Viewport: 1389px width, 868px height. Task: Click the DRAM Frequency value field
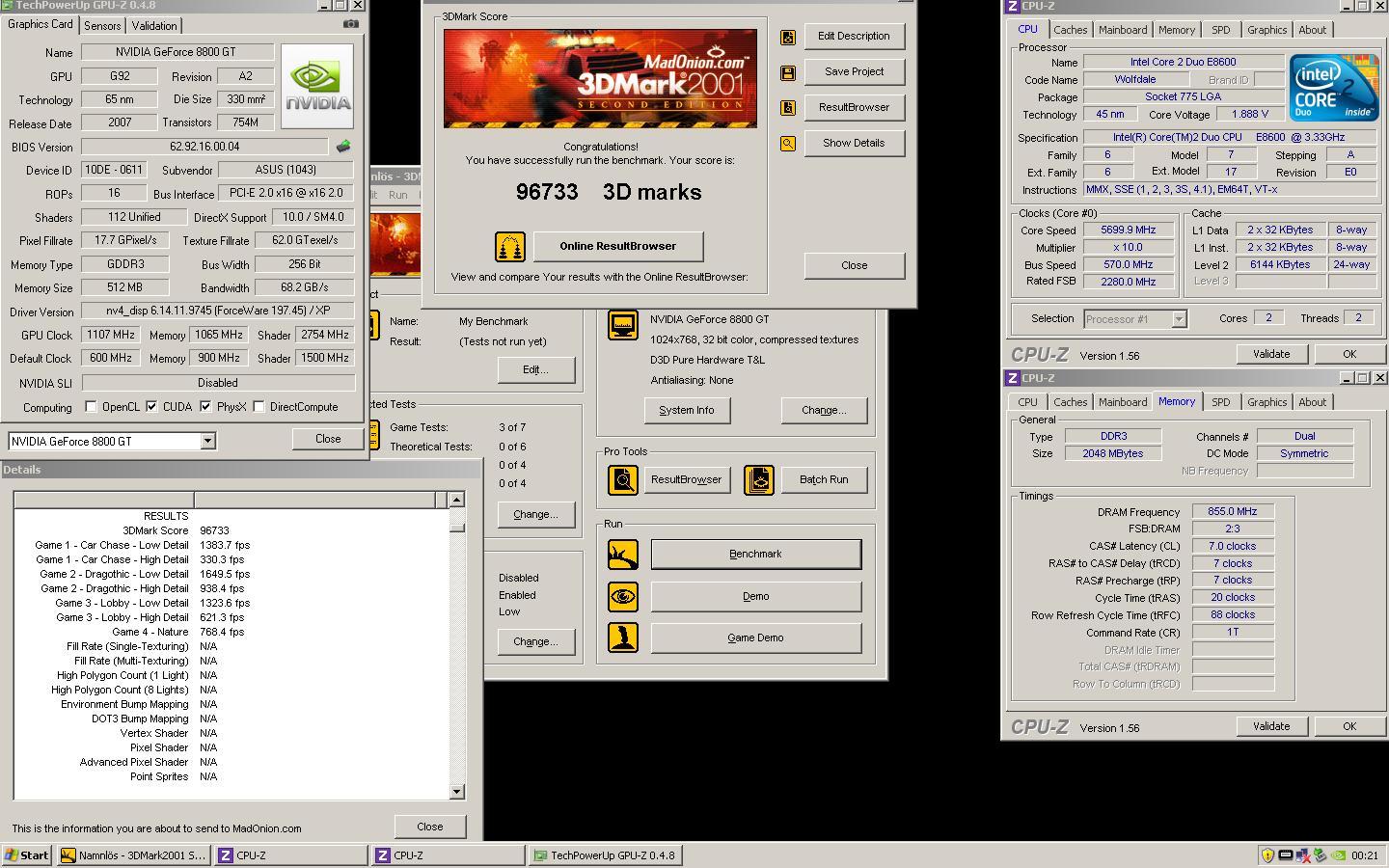pyautogui.click(x=1232, y=512)
